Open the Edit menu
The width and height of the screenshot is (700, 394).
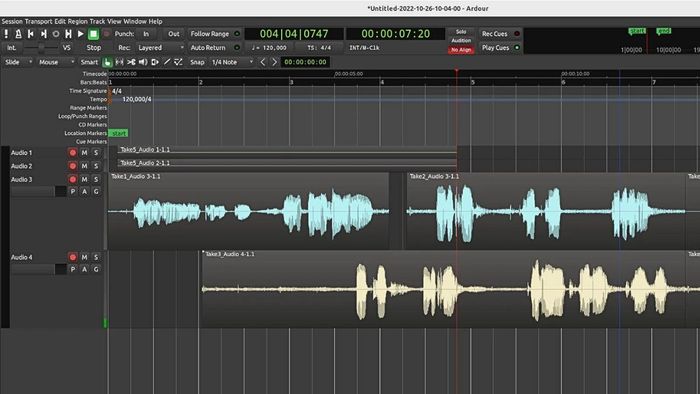[60, 21]
